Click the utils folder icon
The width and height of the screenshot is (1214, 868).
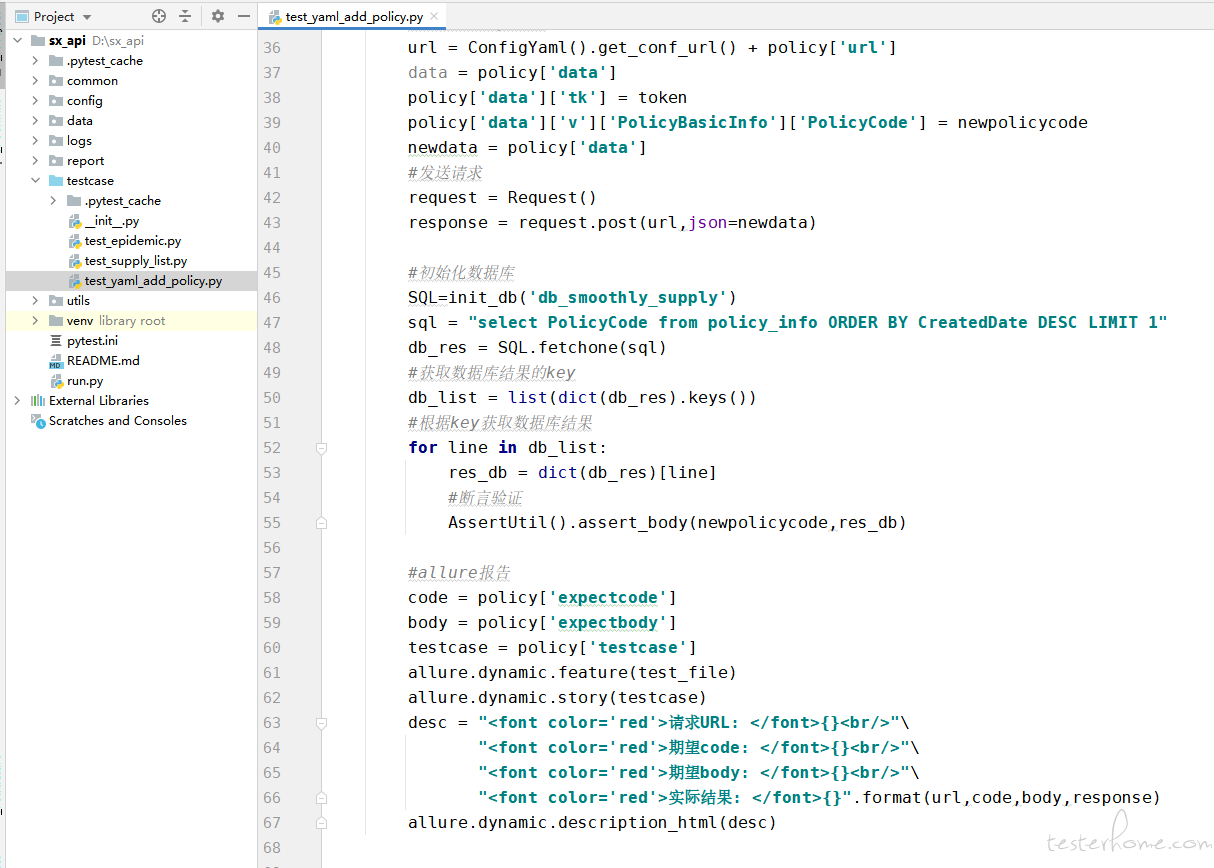(57, 301)
